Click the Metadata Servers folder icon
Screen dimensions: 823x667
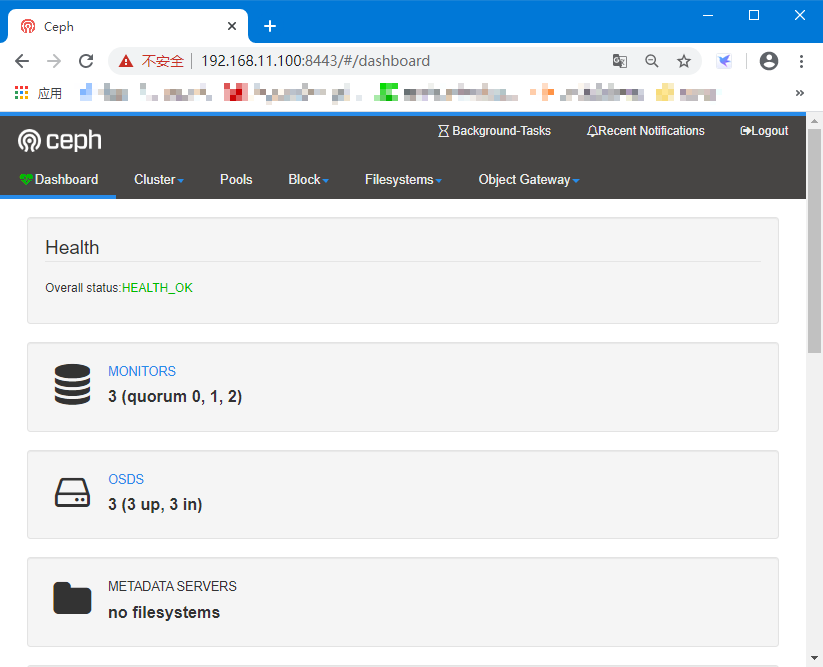(x=72, y=599)
